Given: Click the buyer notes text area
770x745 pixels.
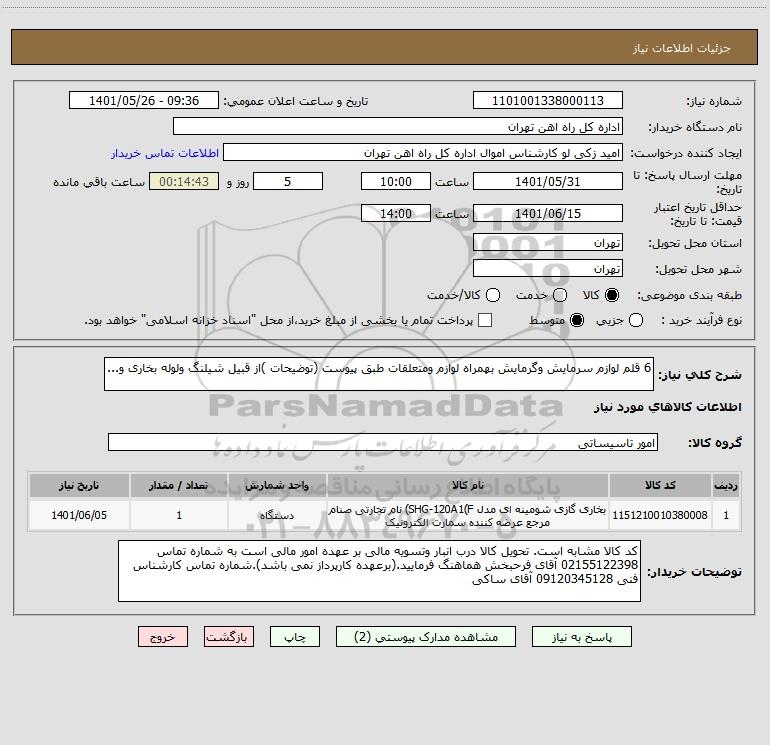Looking at the screenshot, I should tap(379, 571).
